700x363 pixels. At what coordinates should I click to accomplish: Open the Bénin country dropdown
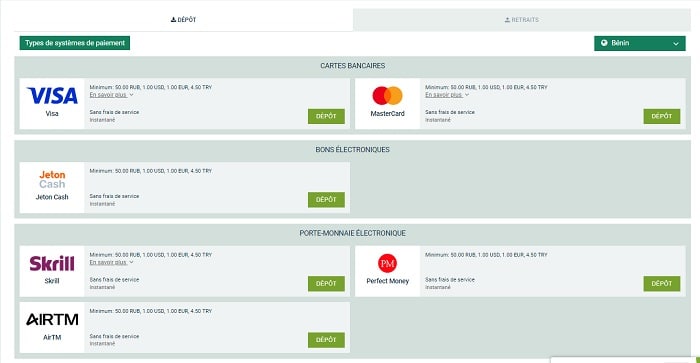(640, 43)
